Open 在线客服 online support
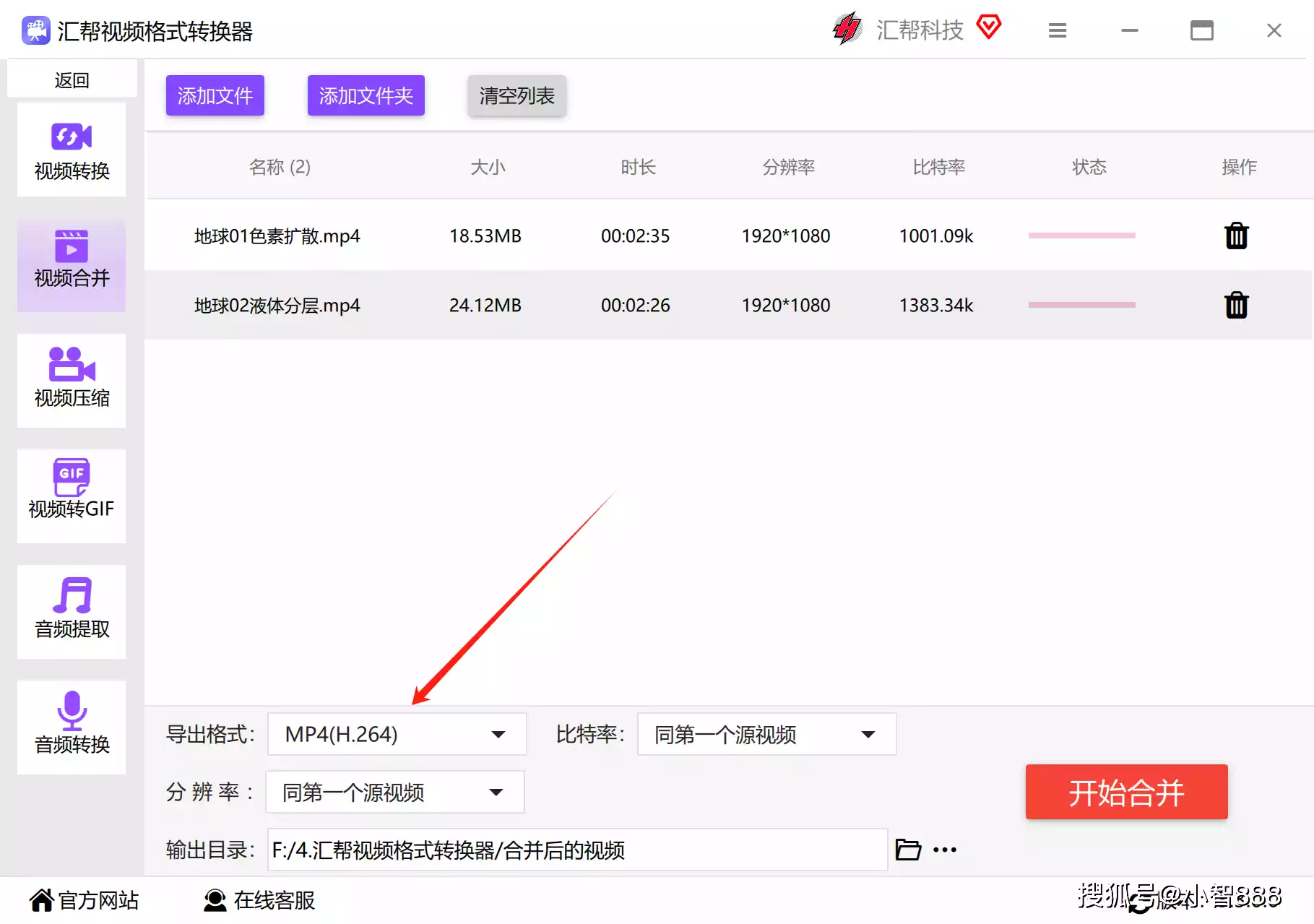Viewport: 1314px width, 924px height. coord(259,900)
